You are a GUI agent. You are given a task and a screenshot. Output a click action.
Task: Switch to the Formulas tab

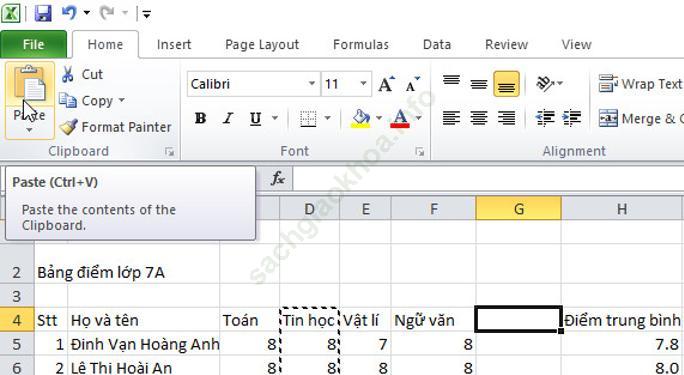(361, 44)
